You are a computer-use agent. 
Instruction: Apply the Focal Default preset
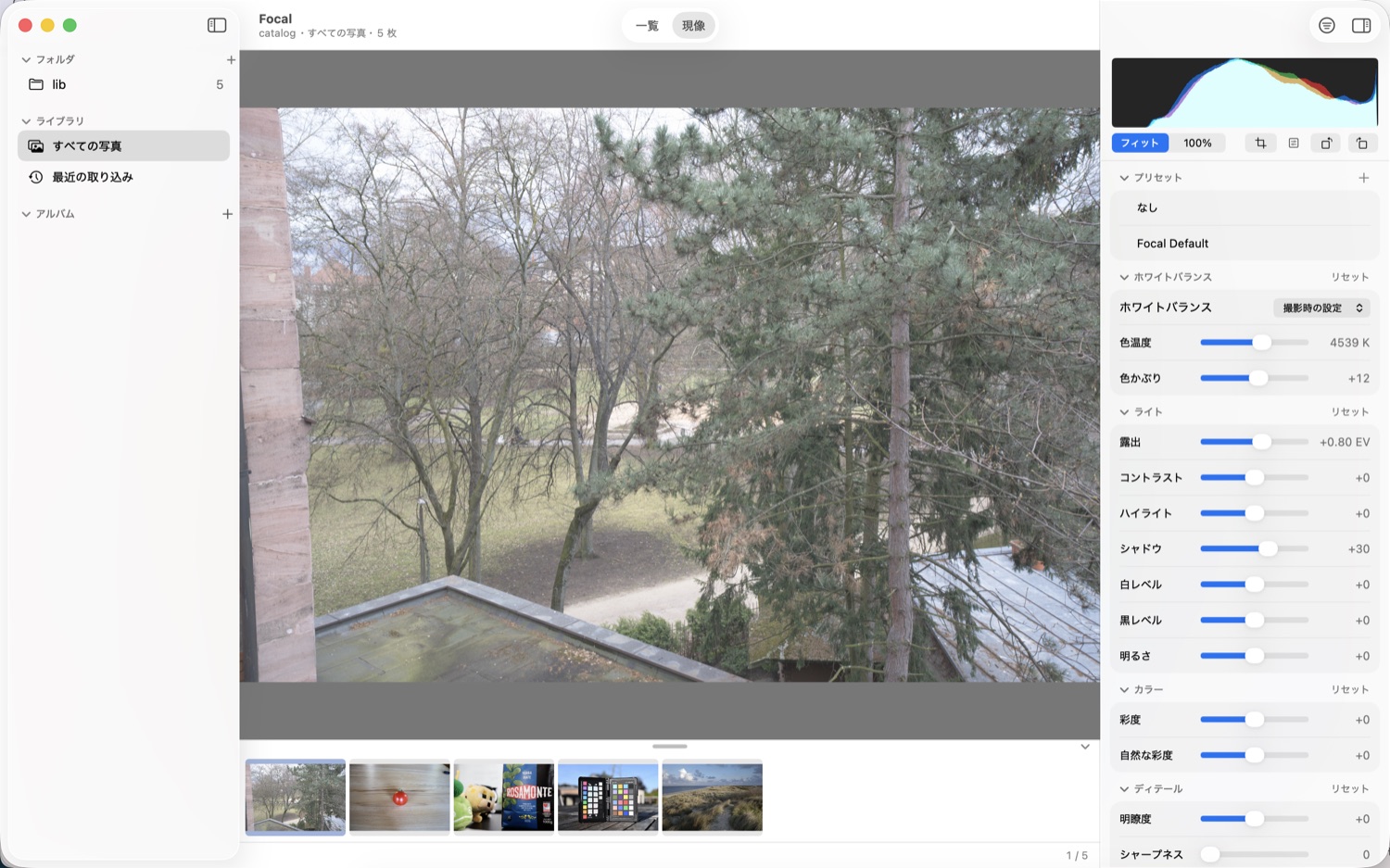(1172, 244)
